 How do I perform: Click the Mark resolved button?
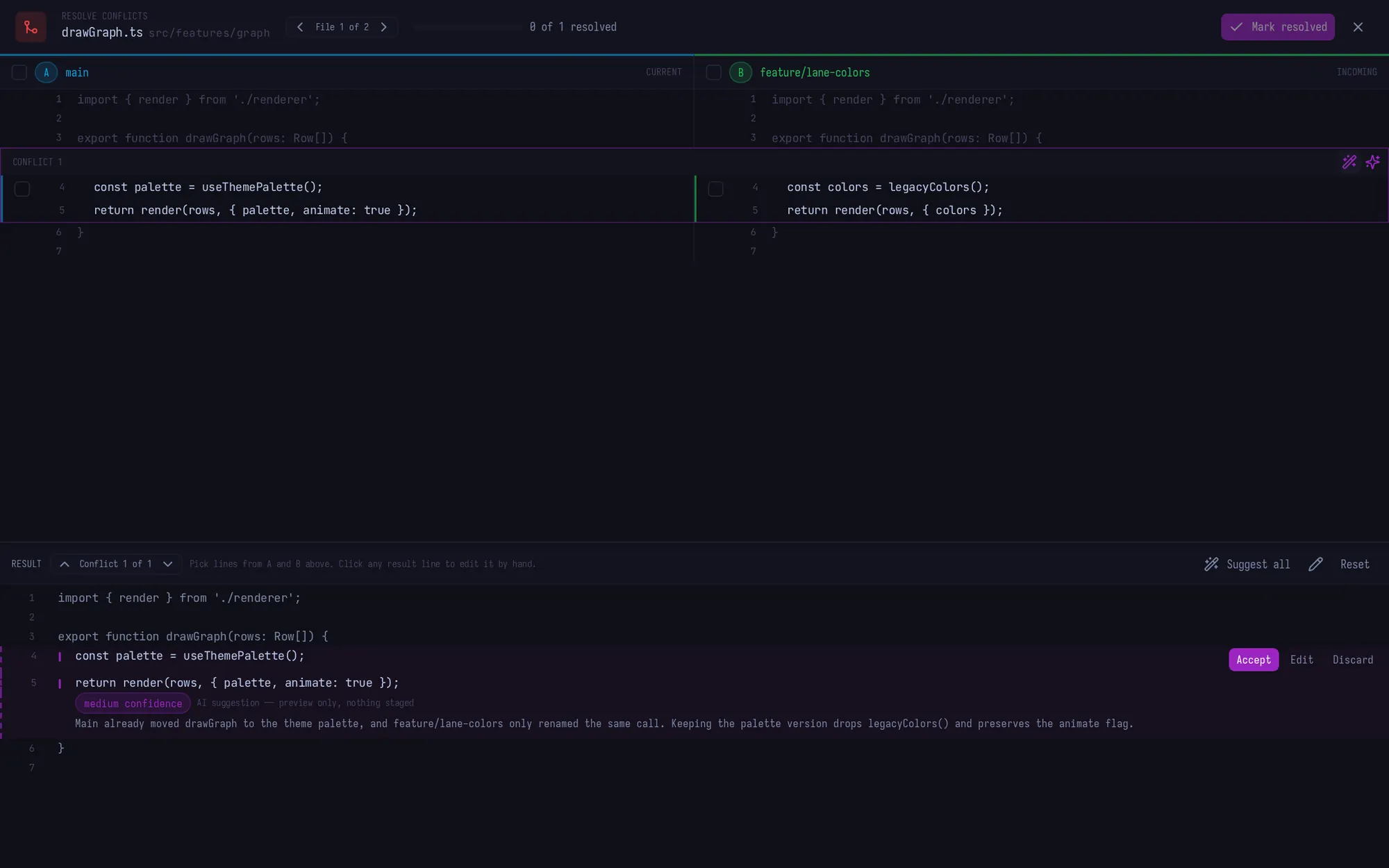(1278, 27)
